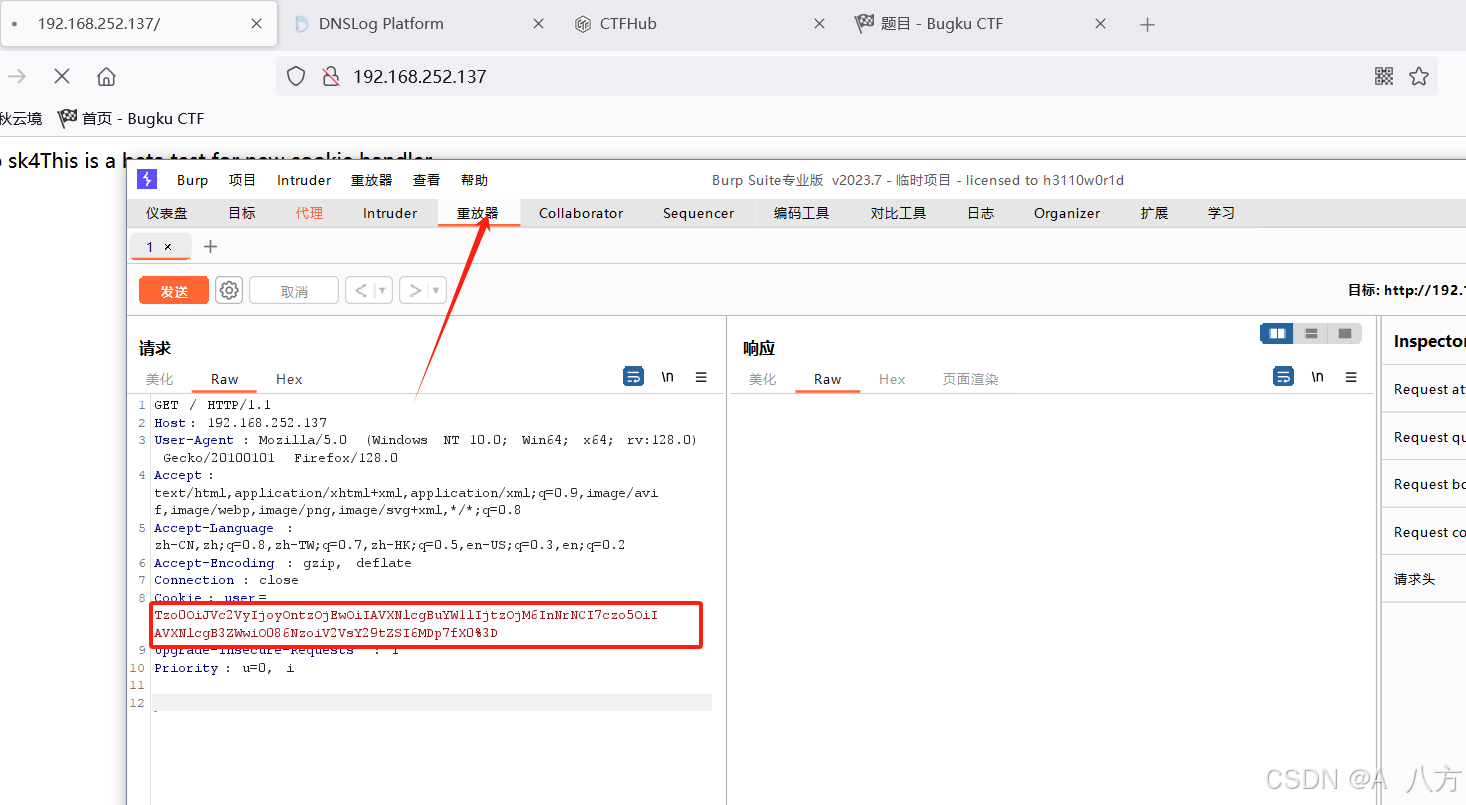Open new browser tab with plus button
Viewport: 1466px width, 805px height.
1147,24
